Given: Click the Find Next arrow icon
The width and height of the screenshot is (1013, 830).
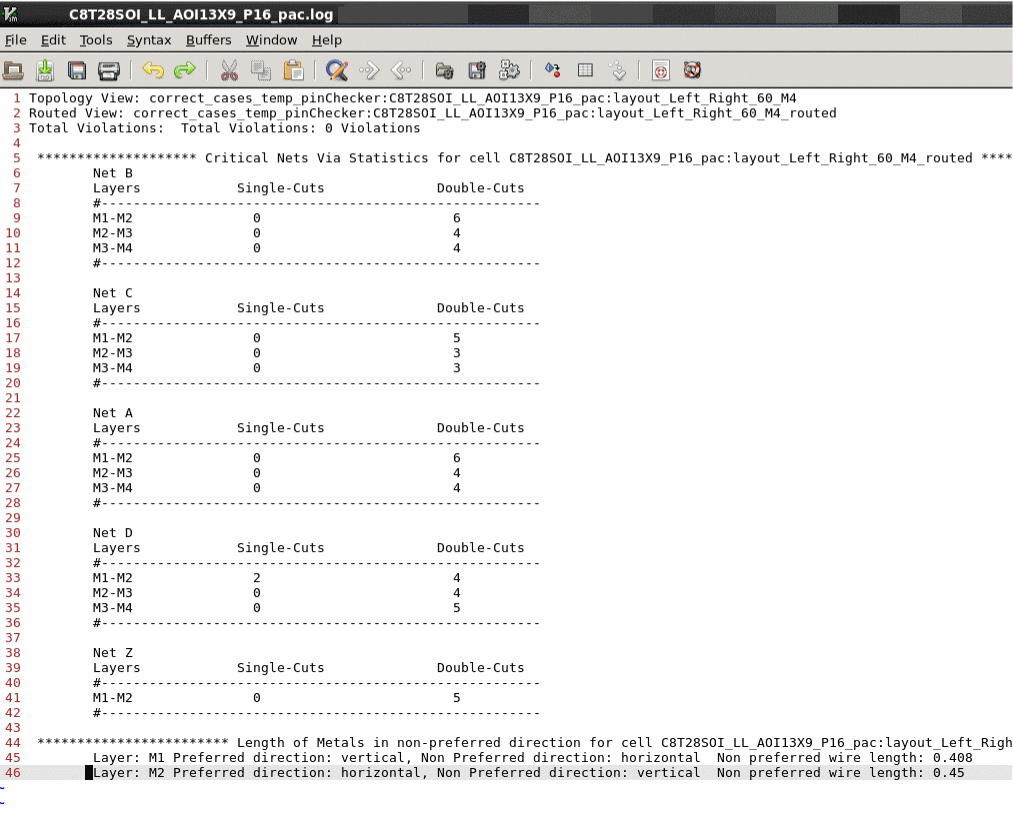Looking at the screenshot, I should [369, 70].
